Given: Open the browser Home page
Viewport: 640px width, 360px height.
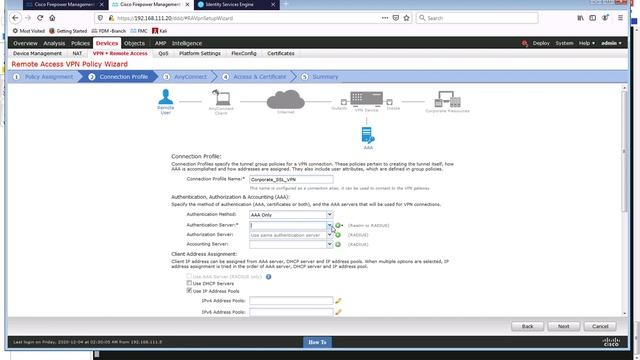Looking at the screenshot, I should pyautogui.click(x=52, y=18).
